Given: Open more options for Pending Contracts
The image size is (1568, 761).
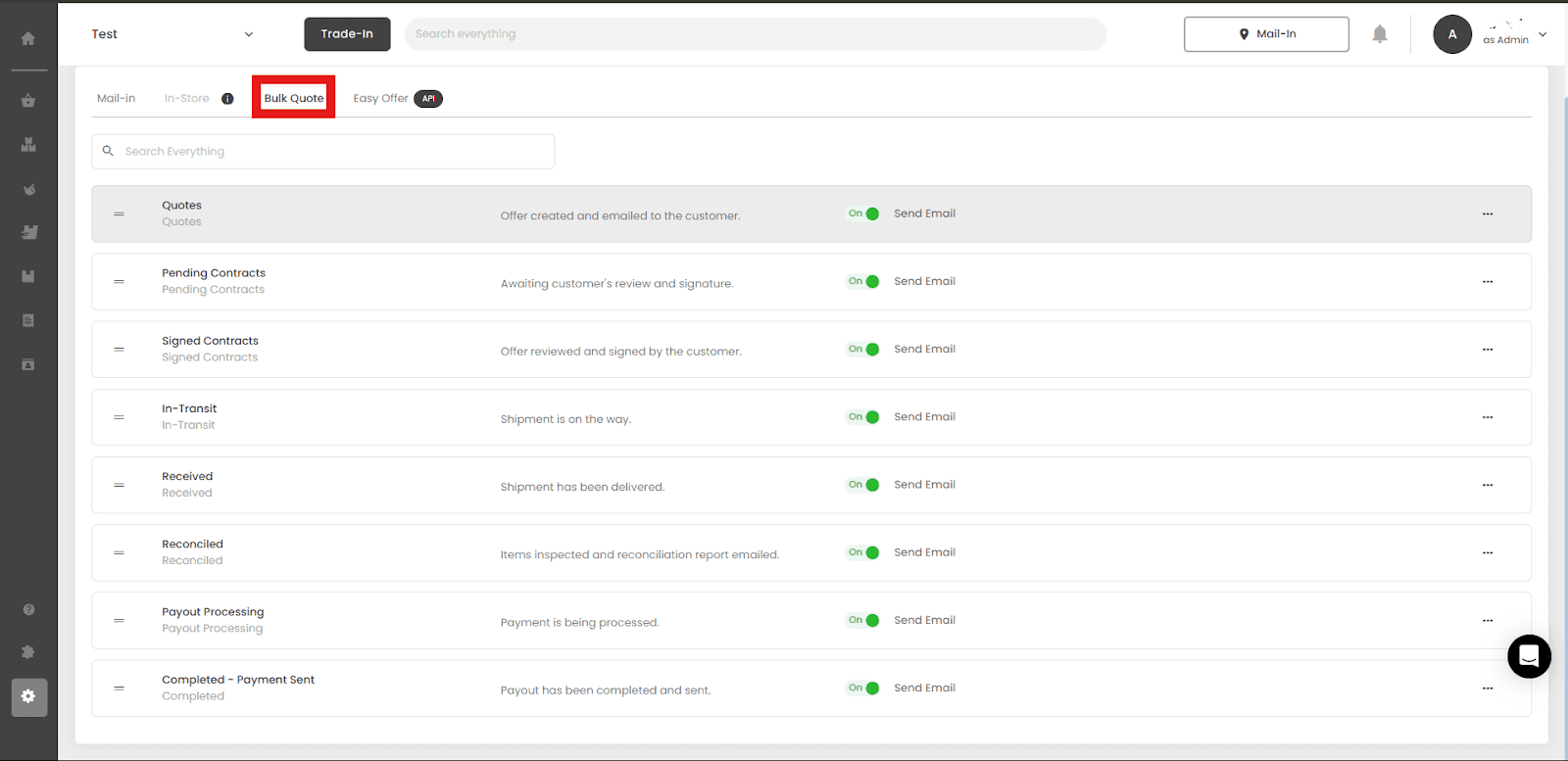Looking at the screenshot, I should pos(1488,282).
